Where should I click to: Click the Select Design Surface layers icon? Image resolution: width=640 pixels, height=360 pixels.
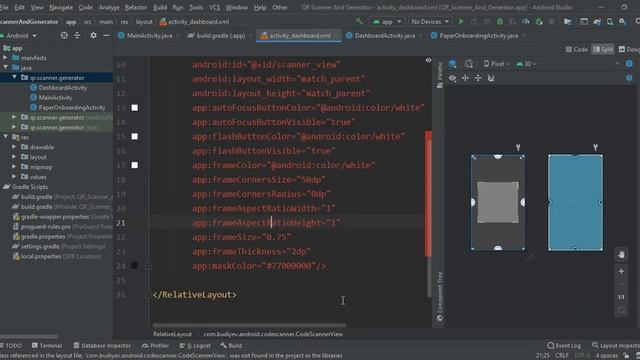[x=453, y=64]
